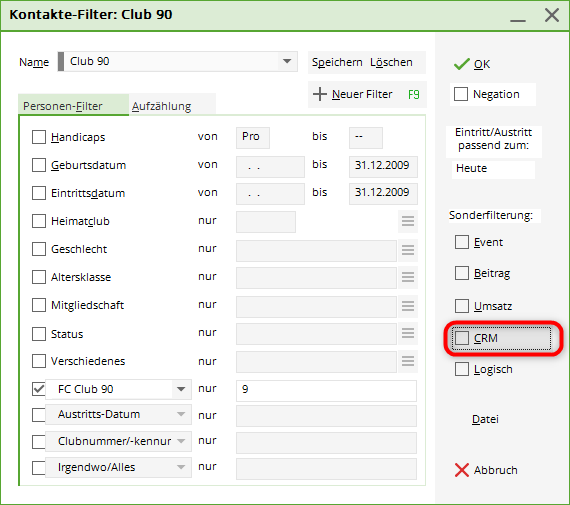Uncheck the FC Club 90 filter checkbox

39,389
